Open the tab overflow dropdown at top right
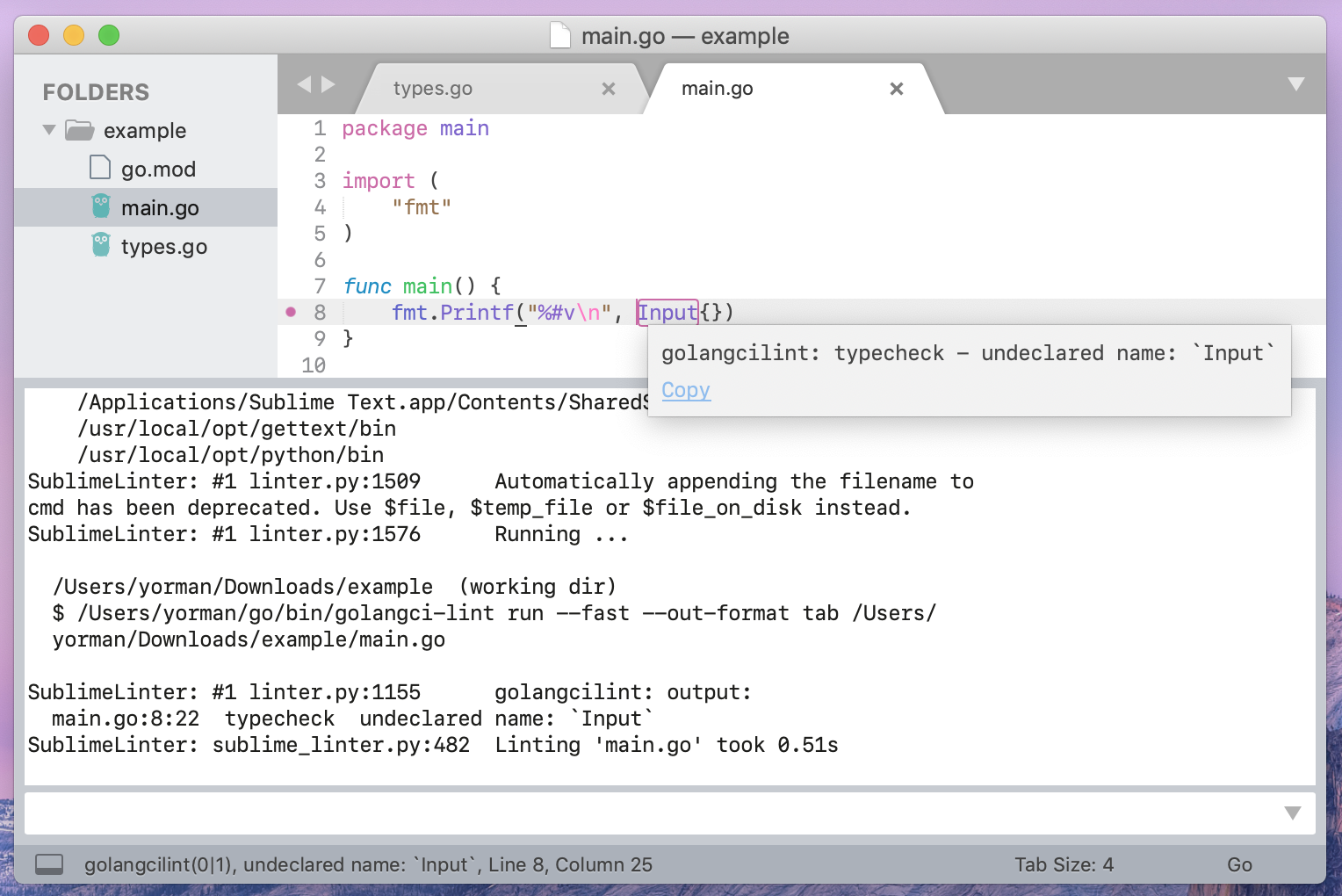Viewport: 1342px width, 896px height. point(1296,84)
